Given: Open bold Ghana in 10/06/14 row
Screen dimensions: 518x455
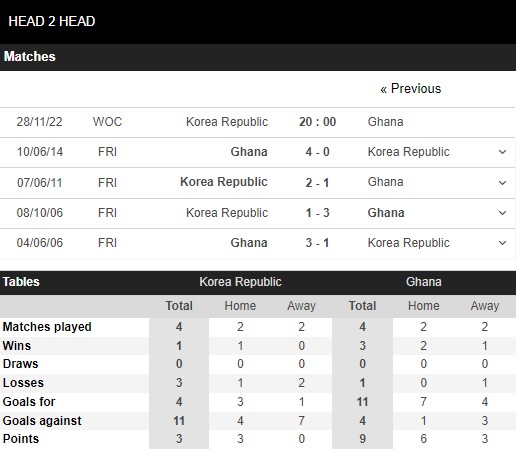Looking at the screenshot, I should (x=249, y=152).
